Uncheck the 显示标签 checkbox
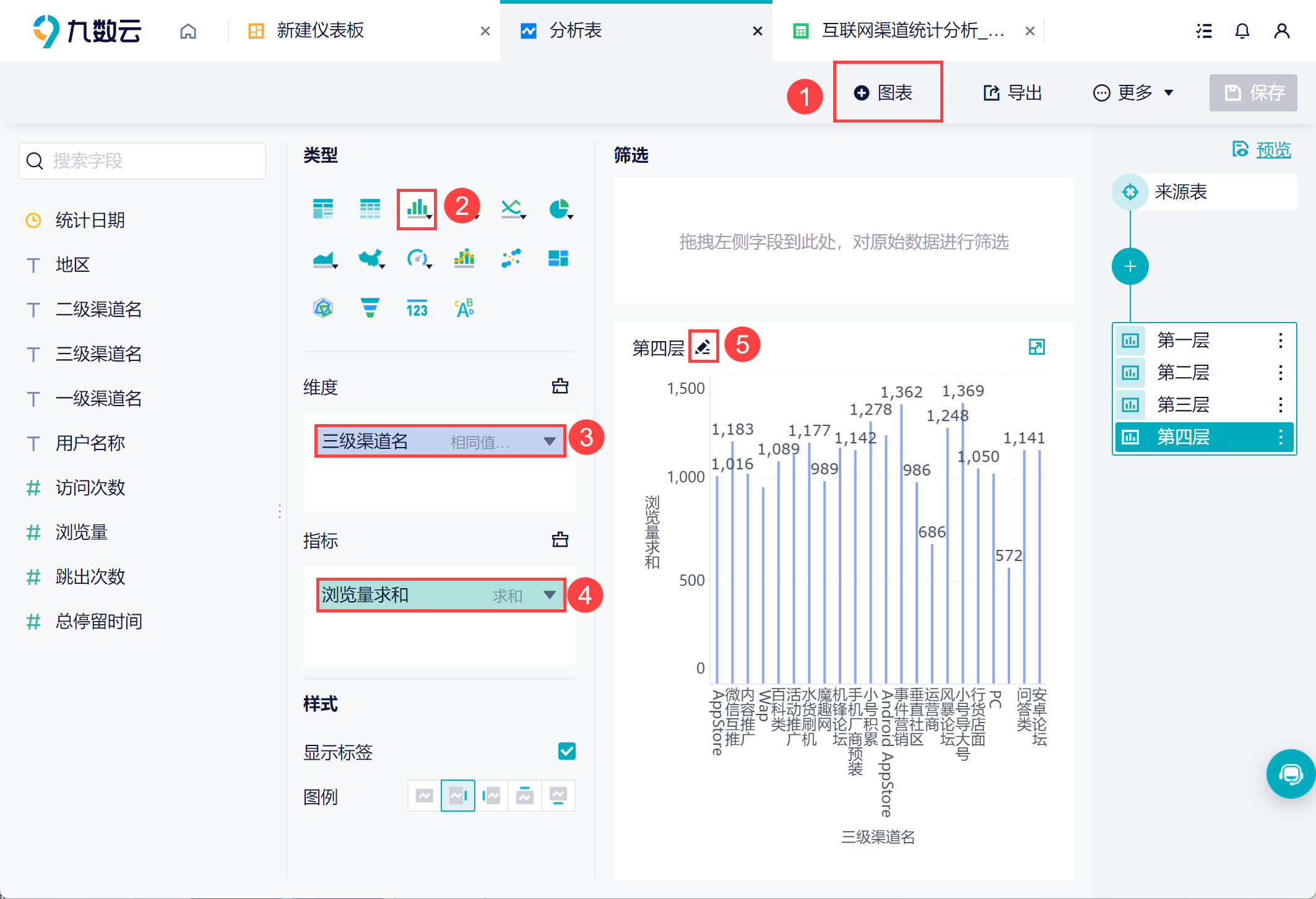Image resolution: width=1316 pixels, height=899 pixels. [566, 751]
